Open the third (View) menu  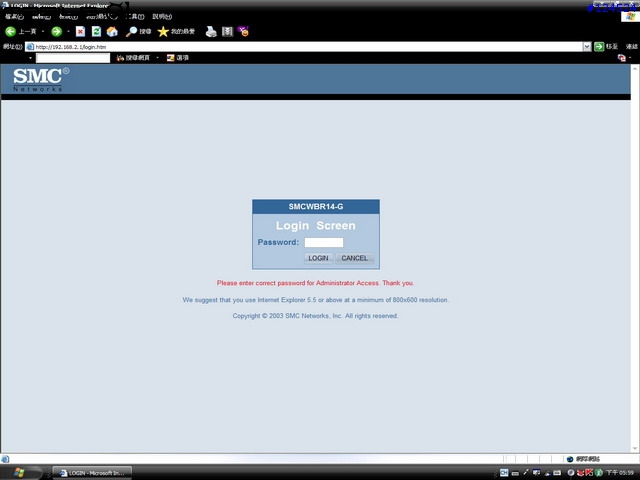tap(68, 17)
